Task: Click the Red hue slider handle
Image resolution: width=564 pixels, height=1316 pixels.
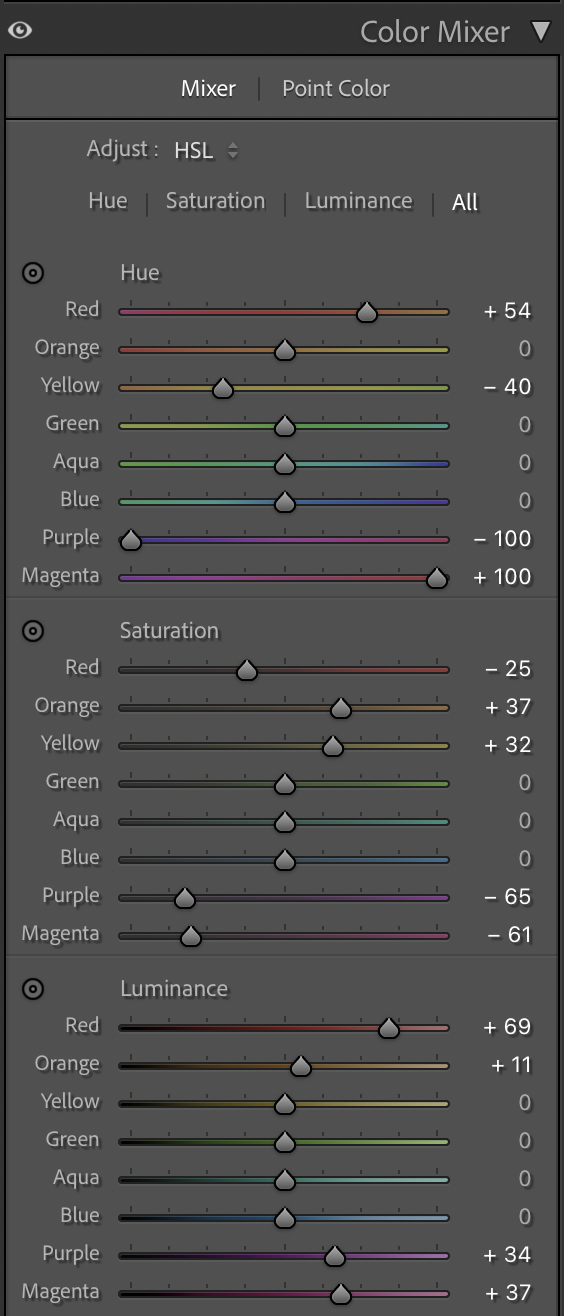Action: click(367, 312)
